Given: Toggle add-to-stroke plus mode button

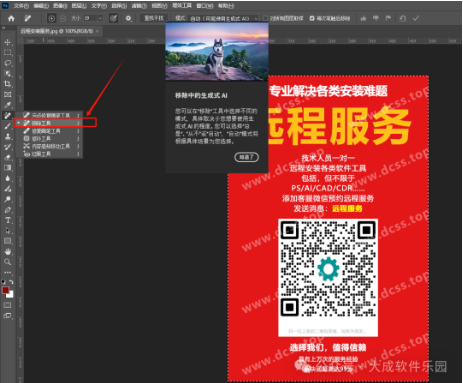Looking at the screenshot, I should 51,18.
